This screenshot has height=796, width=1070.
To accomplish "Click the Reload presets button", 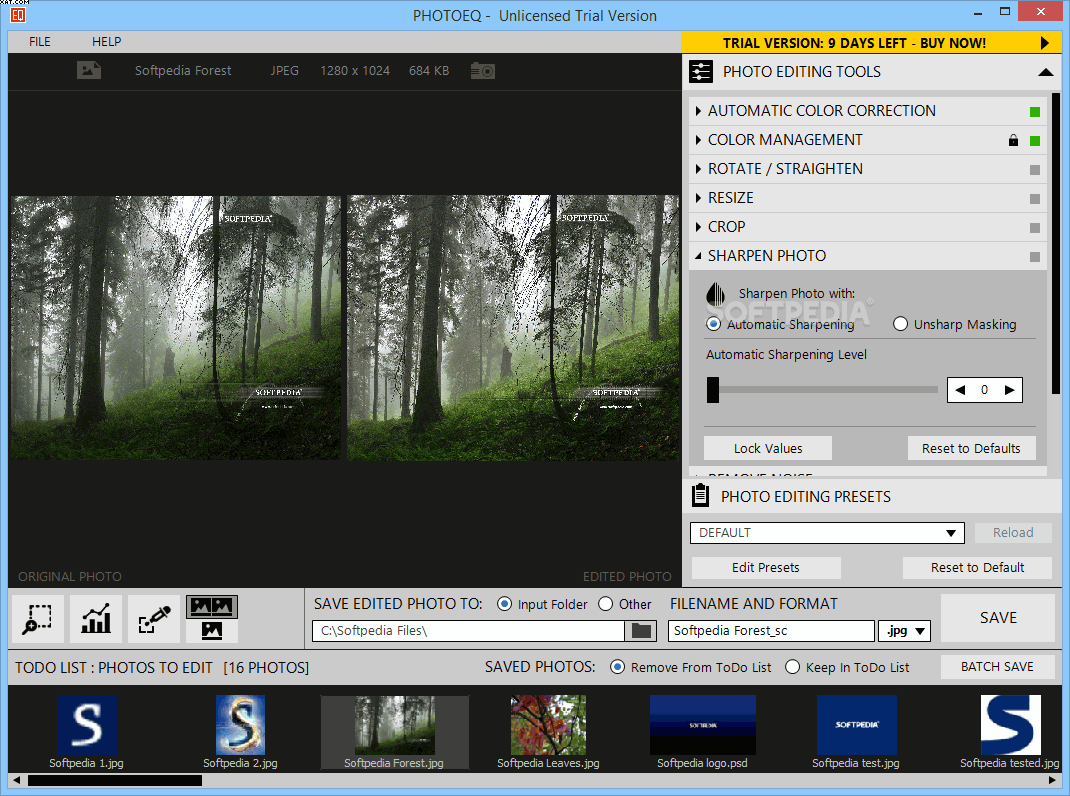I will click(x=1013, y=532).
